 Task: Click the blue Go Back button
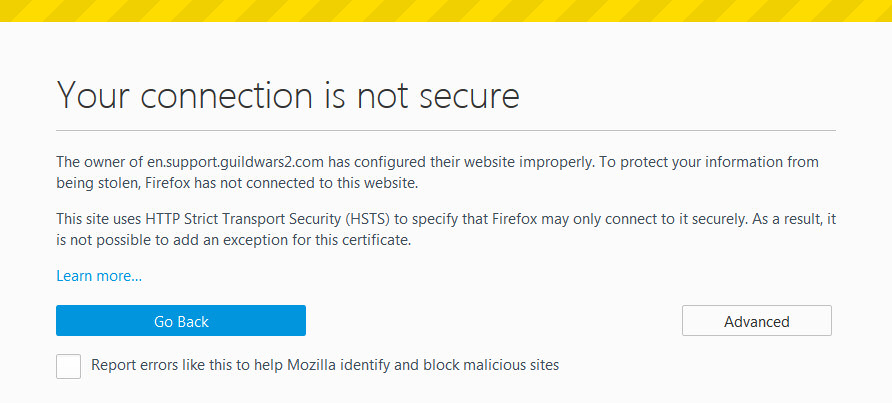point(181,321)
